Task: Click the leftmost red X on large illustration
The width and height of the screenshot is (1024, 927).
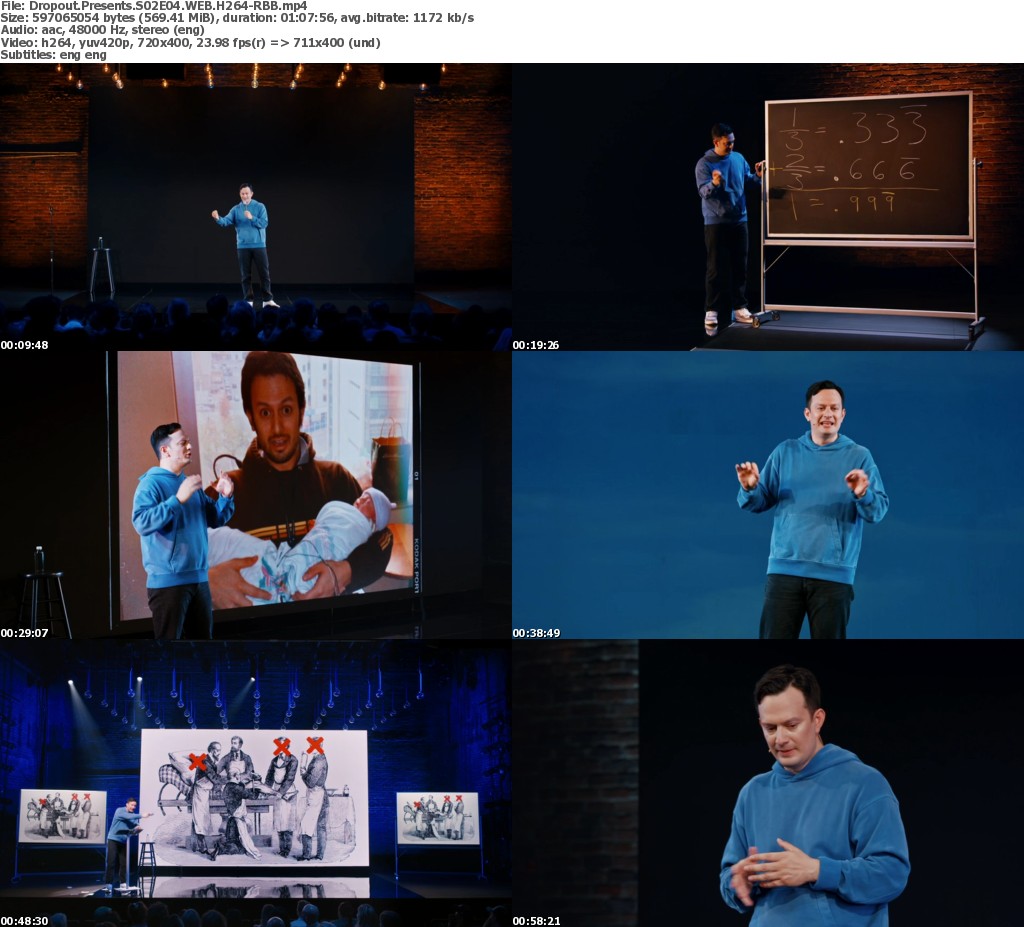Action: 197,762
